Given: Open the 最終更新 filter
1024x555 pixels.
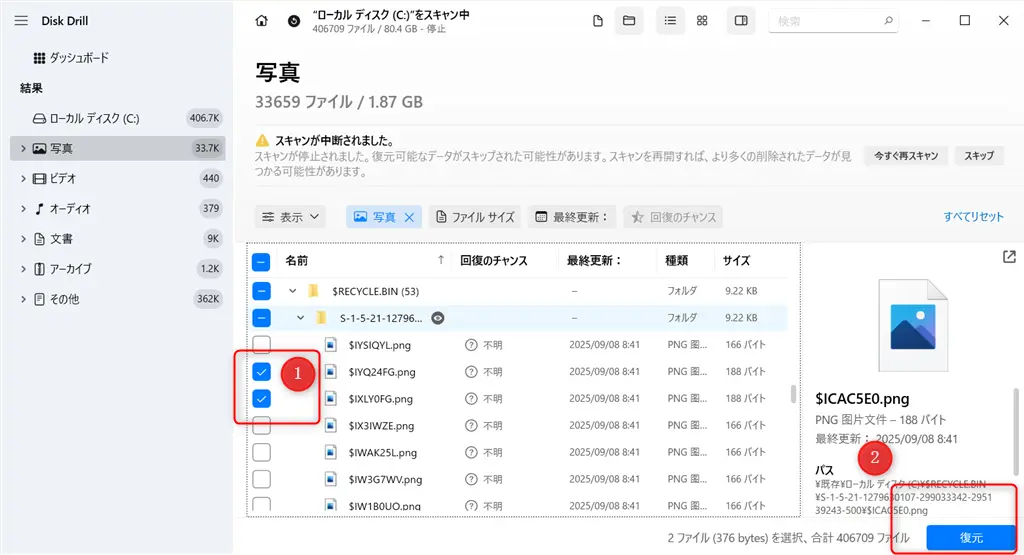Looking at the screenshot, I should pyautogui.click(x=571, y=217).
